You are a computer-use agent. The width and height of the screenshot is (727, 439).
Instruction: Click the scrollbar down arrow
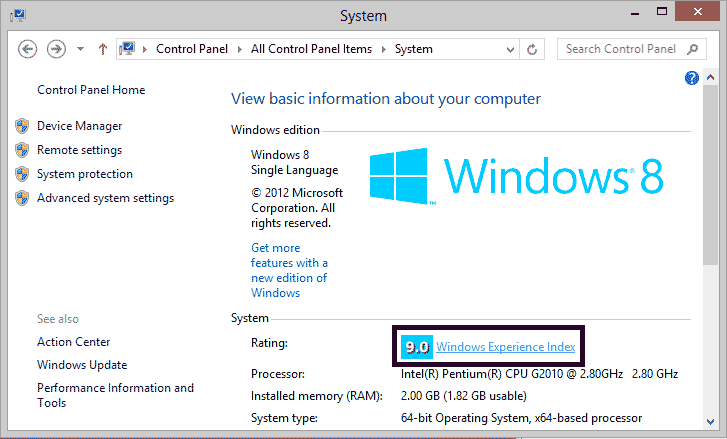[710, 421]
